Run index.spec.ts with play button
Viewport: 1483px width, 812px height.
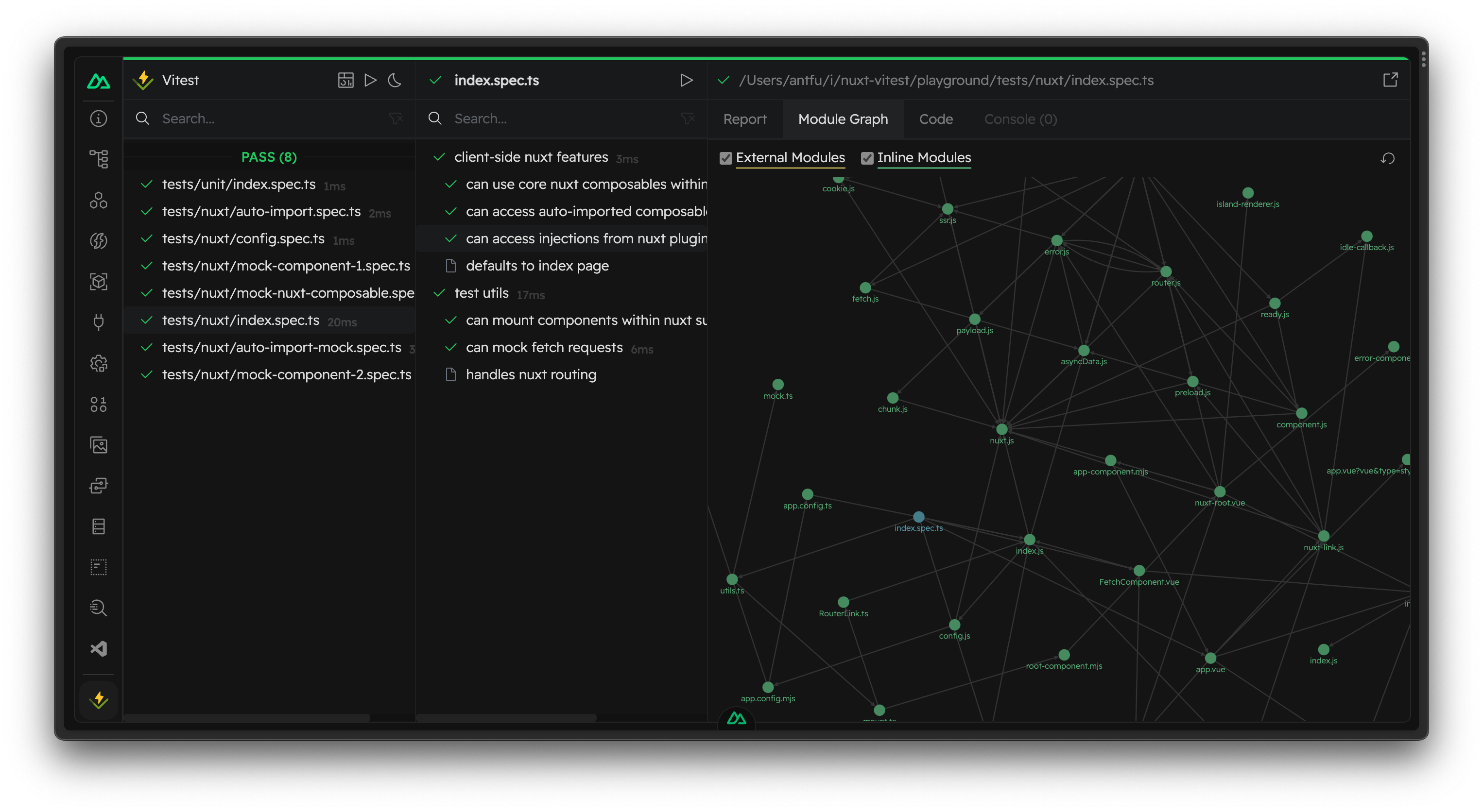point(686,80)
